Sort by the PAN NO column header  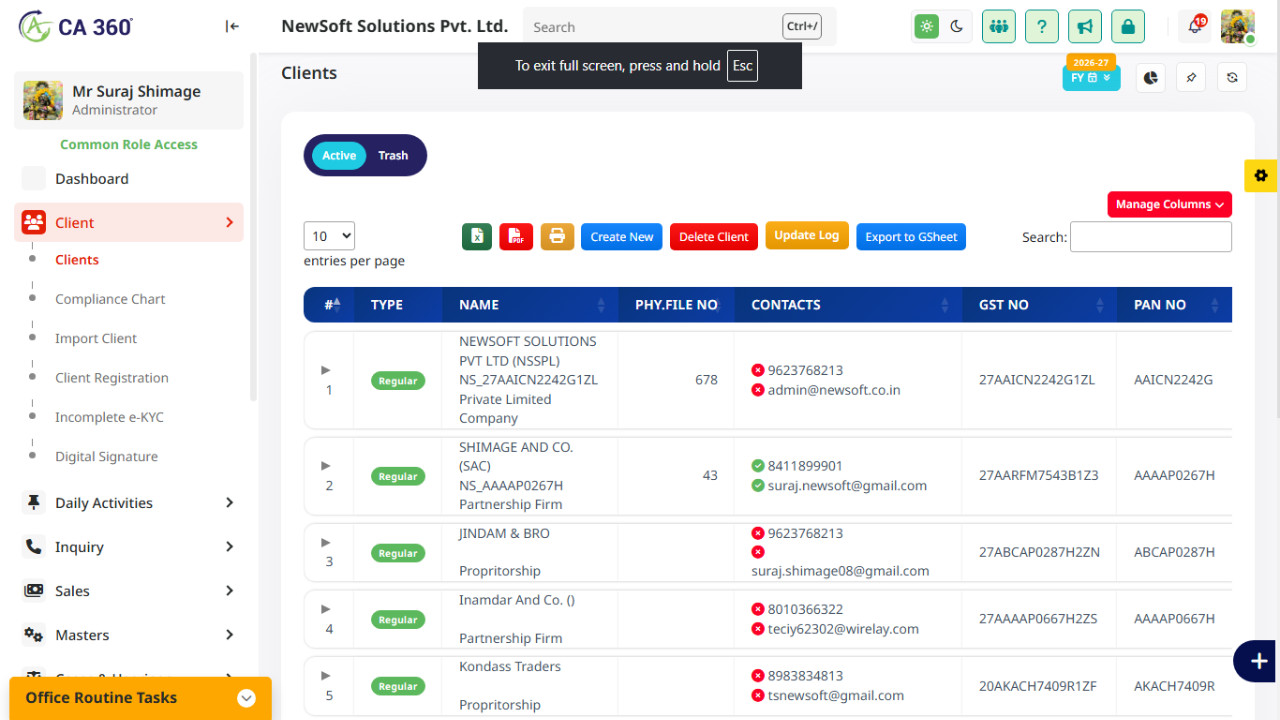[x=1175, y=305]
